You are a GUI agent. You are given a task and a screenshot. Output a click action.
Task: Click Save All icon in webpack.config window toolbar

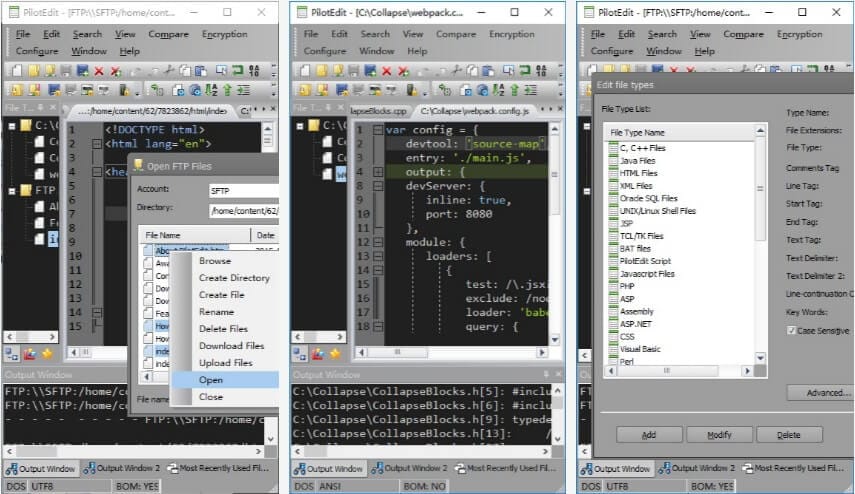coord(370,71)
